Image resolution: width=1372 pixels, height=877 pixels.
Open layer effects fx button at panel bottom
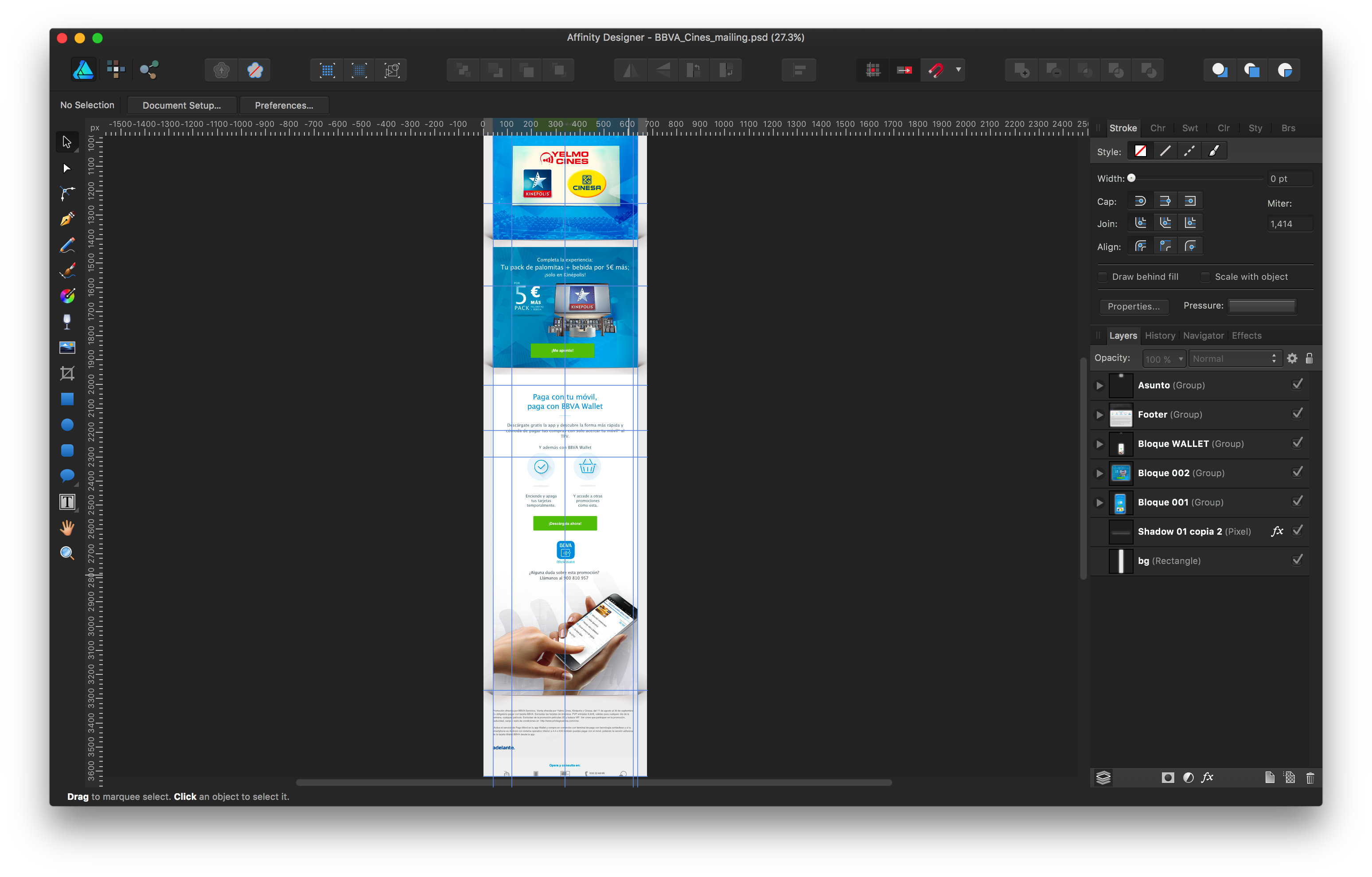click(x=1207, y=778)
